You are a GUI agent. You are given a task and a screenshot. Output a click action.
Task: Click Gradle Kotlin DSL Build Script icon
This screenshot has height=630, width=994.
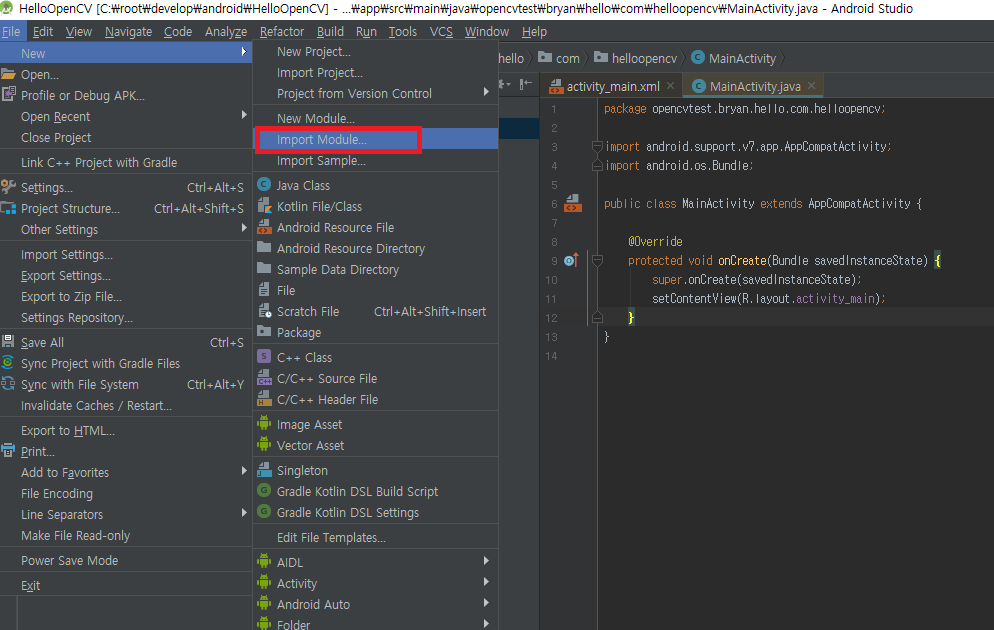click(264, 491)
